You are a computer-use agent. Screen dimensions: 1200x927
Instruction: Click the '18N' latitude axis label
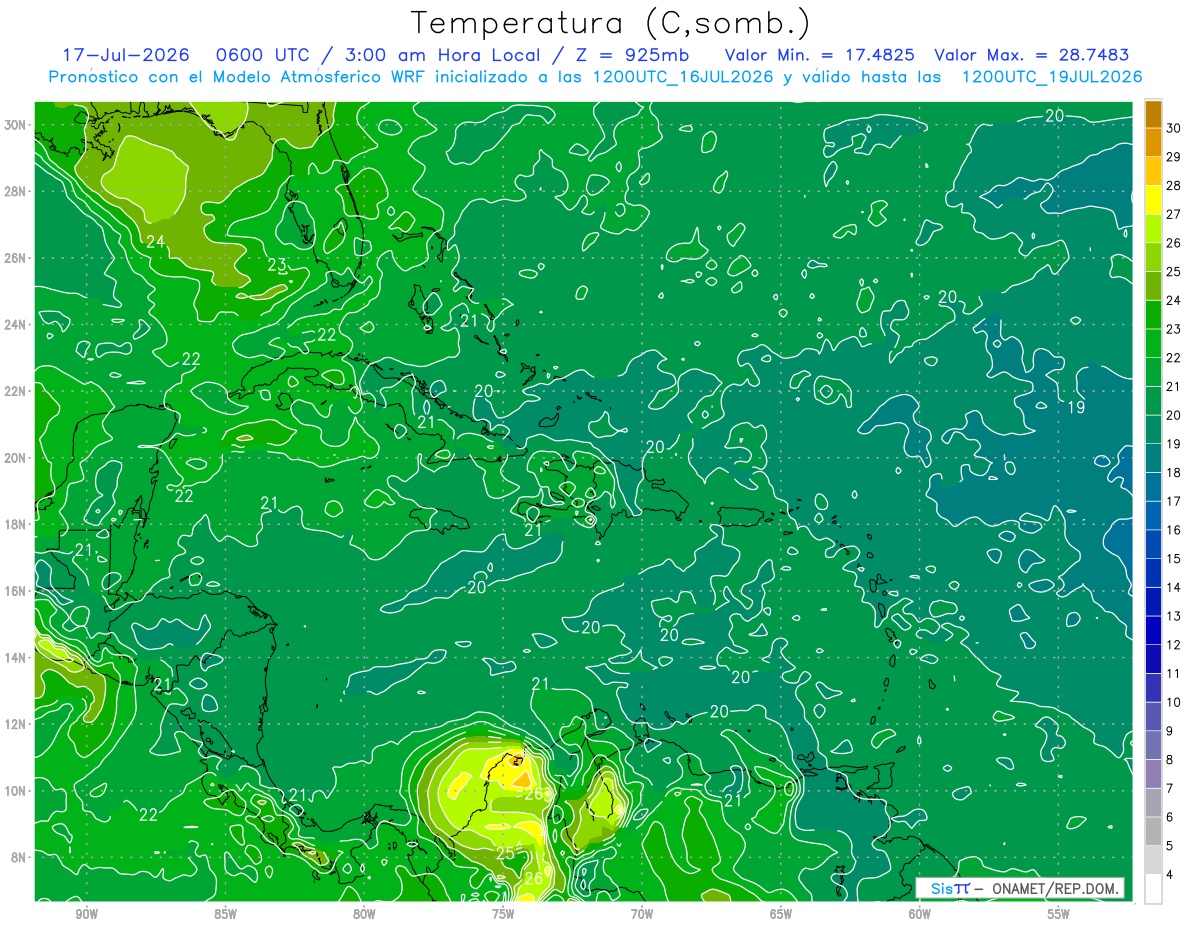[x=15, y=524]
